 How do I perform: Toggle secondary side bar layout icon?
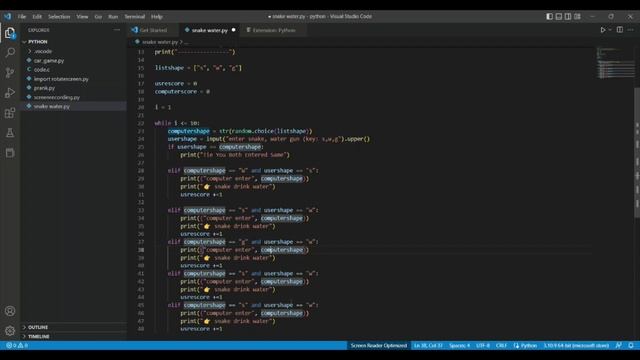click(568, 16)
